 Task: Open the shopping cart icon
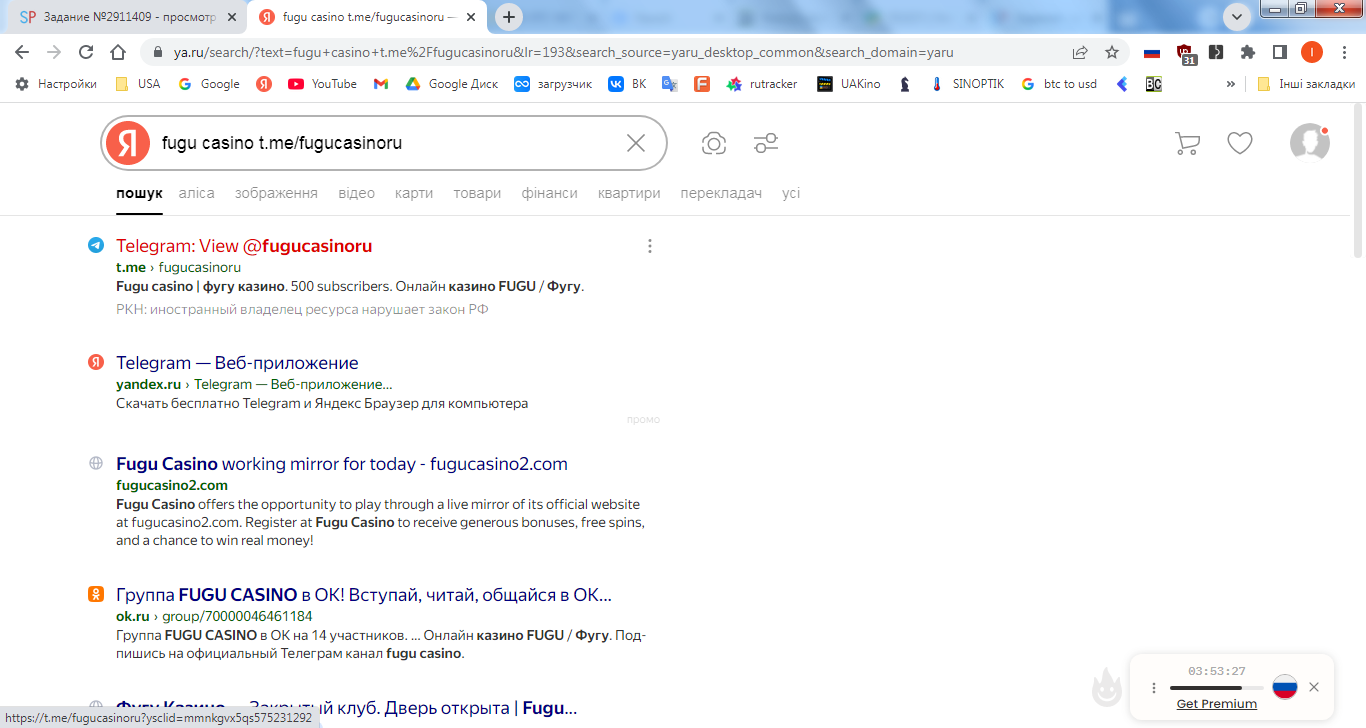1187,143
